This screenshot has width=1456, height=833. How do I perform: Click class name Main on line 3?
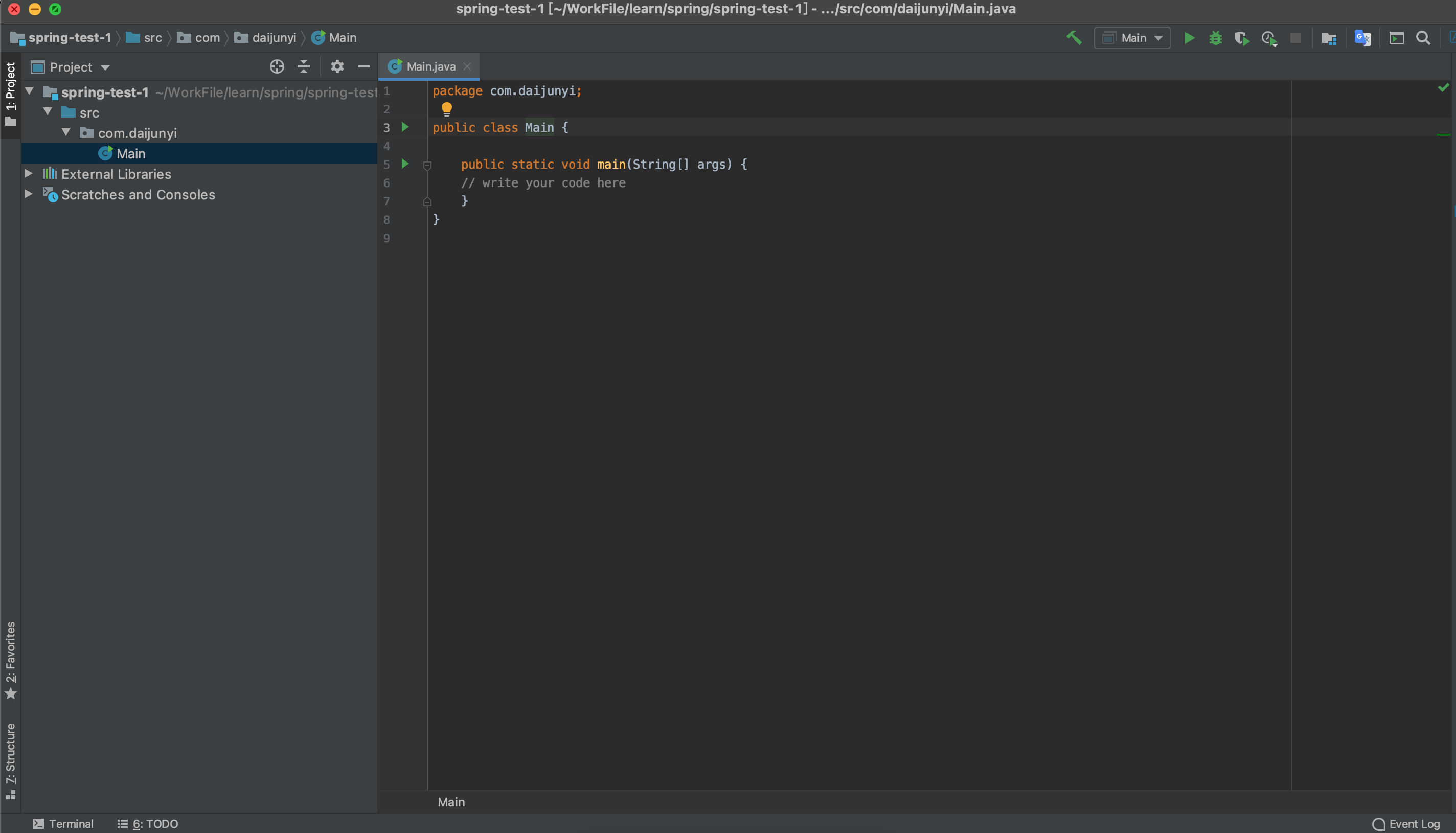[x=539, y=127]
